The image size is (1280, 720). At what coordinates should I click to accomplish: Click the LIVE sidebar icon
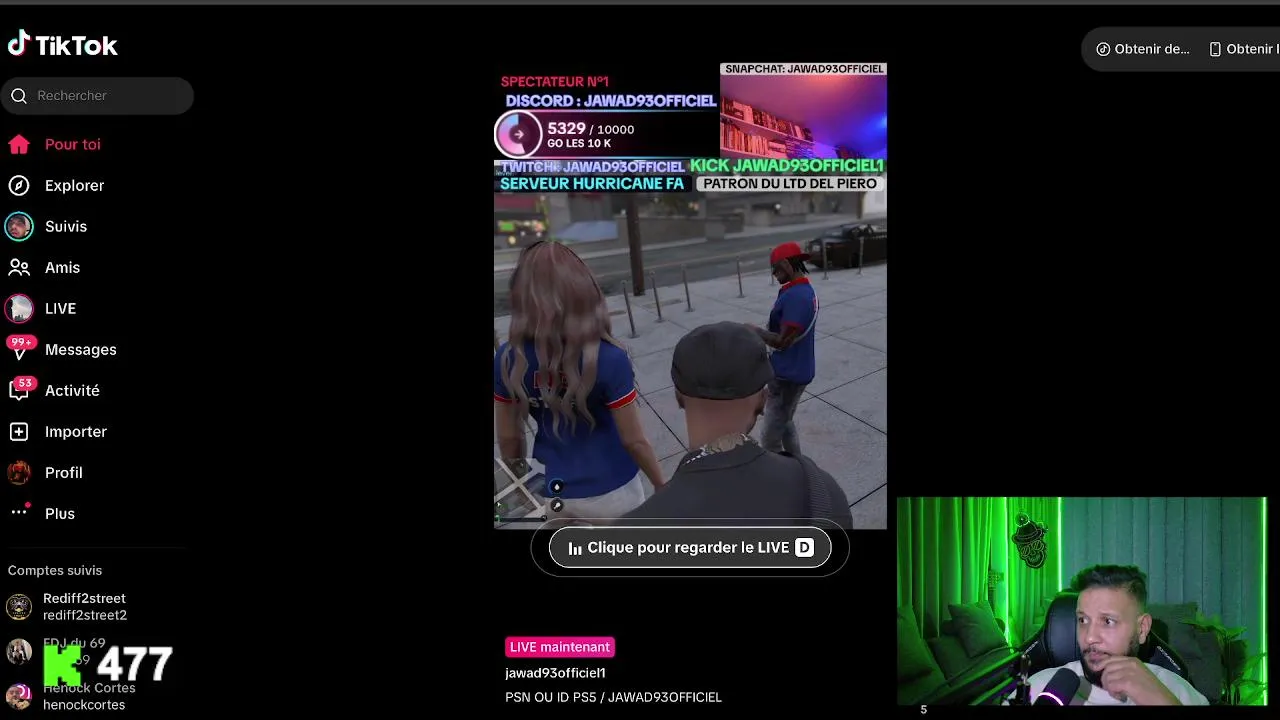pos(19,308)
